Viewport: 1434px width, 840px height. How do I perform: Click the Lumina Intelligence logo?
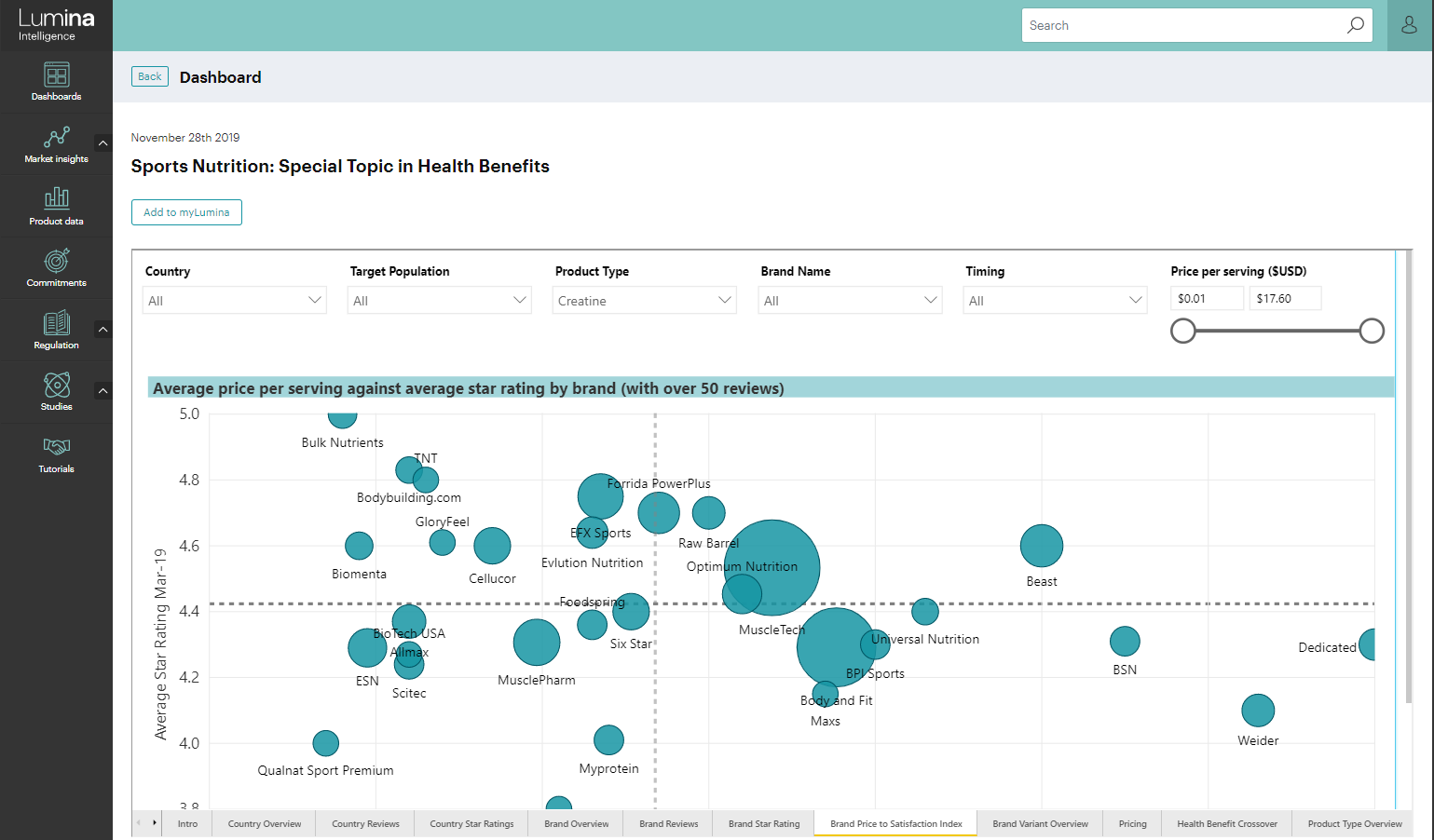(x=56, y=25)
